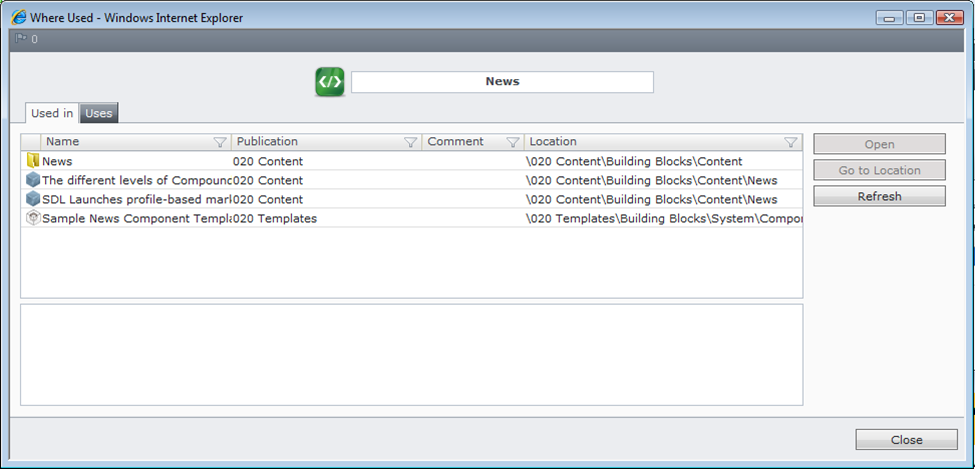Open the Comment column filter
Screen dimensions: 975x469
(x=513, y=142)
